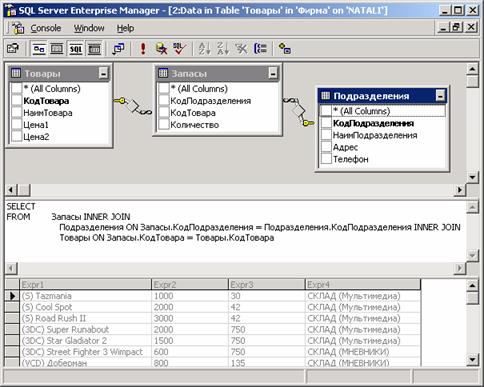Select the (3DC) Star Gladiator 2 cell

(x=85, y=341)
